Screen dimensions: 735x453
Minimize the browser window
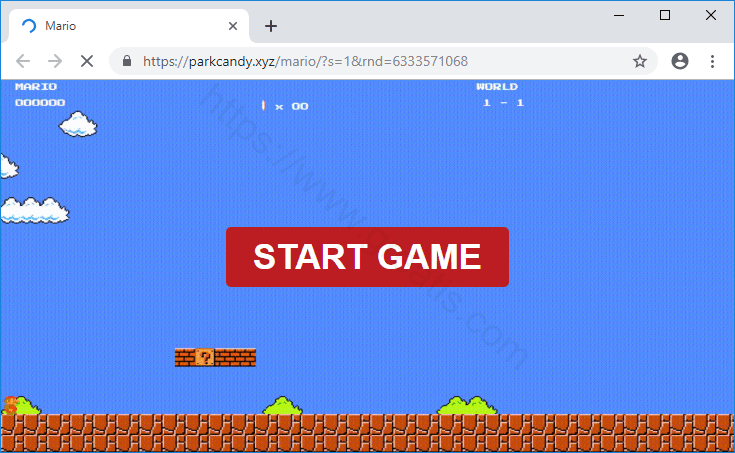tap(619, 15)
